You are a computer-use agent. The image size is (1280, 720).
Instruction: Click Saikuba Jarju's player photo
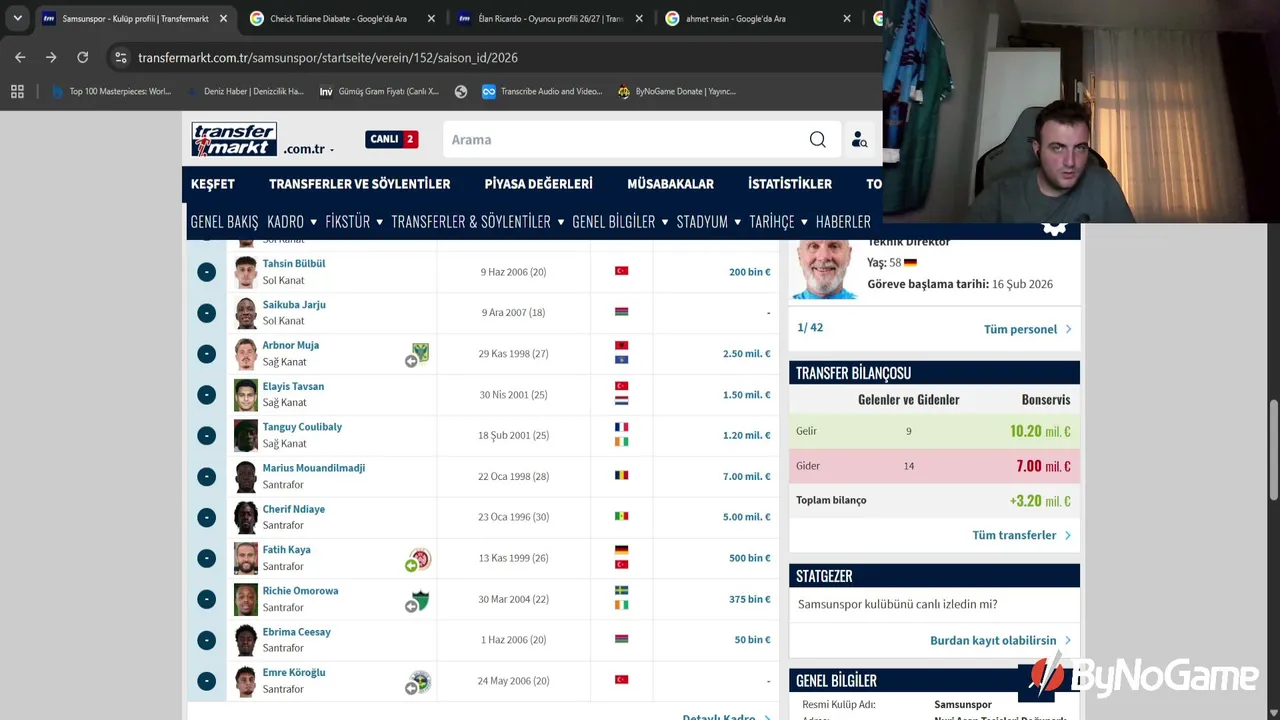coord(245,313)
